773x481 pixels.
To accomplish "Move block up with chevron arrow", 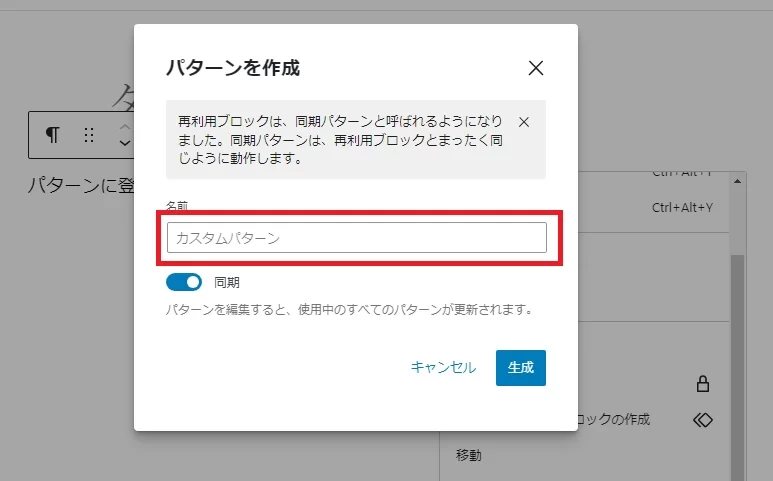I will click(125, 127).
